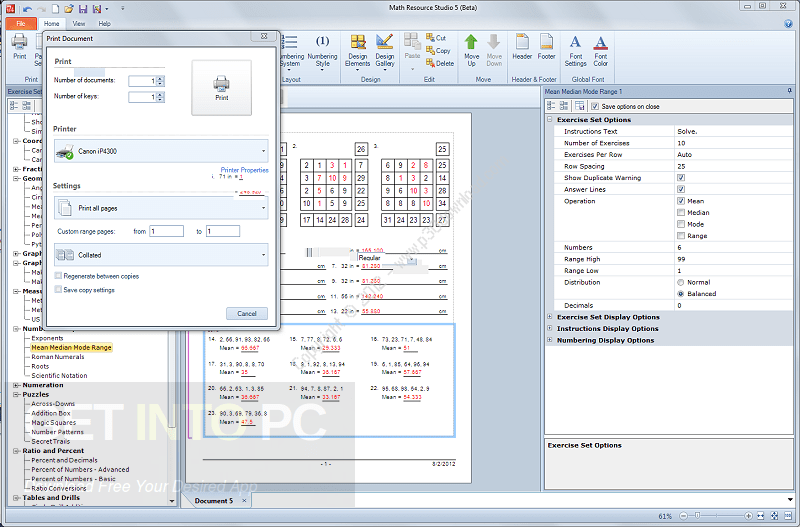Toggle Show Duplicate Warning checkbox

click(681, 178)
